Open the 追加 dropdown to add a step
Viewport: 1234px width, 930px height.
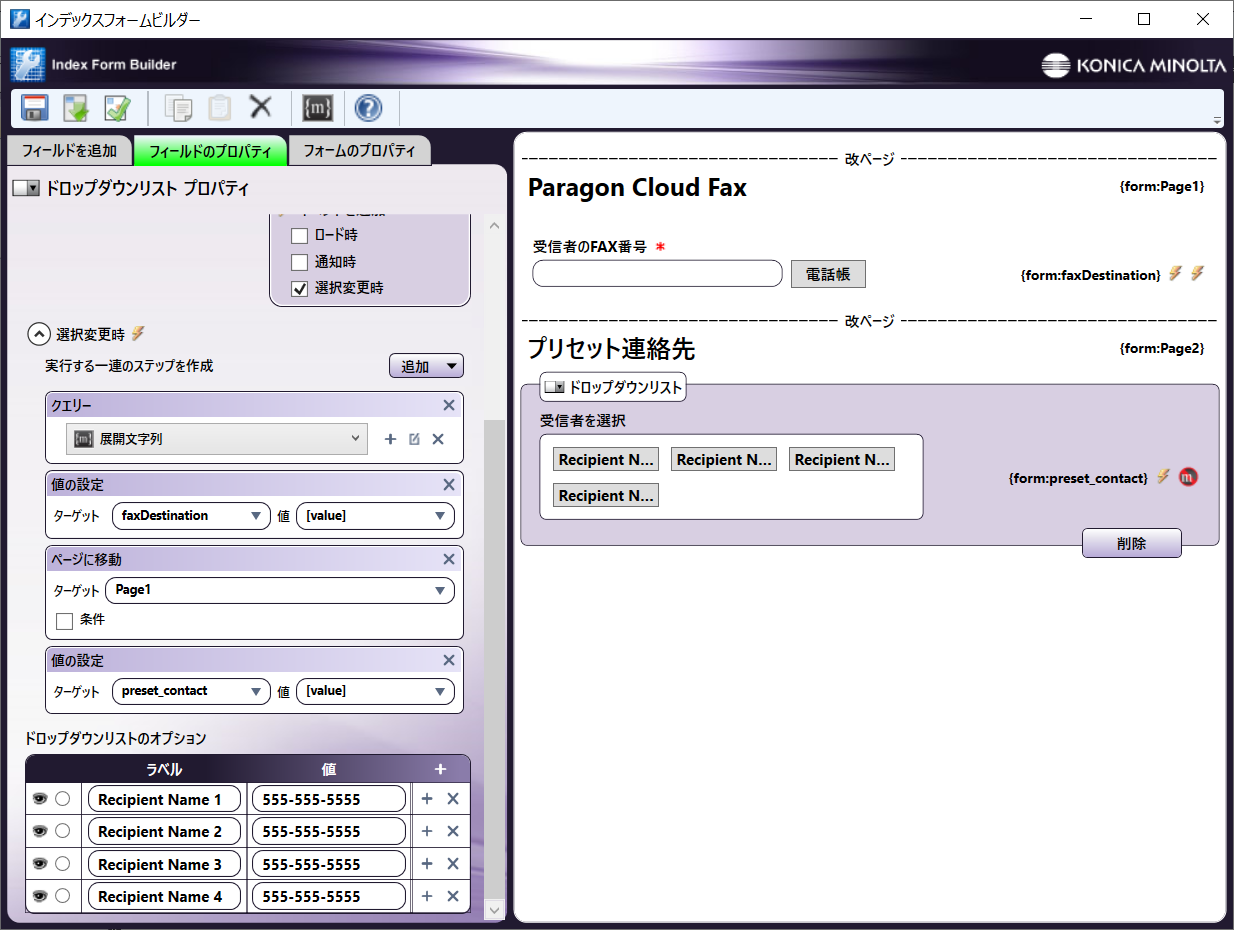(x=426, y=366)
